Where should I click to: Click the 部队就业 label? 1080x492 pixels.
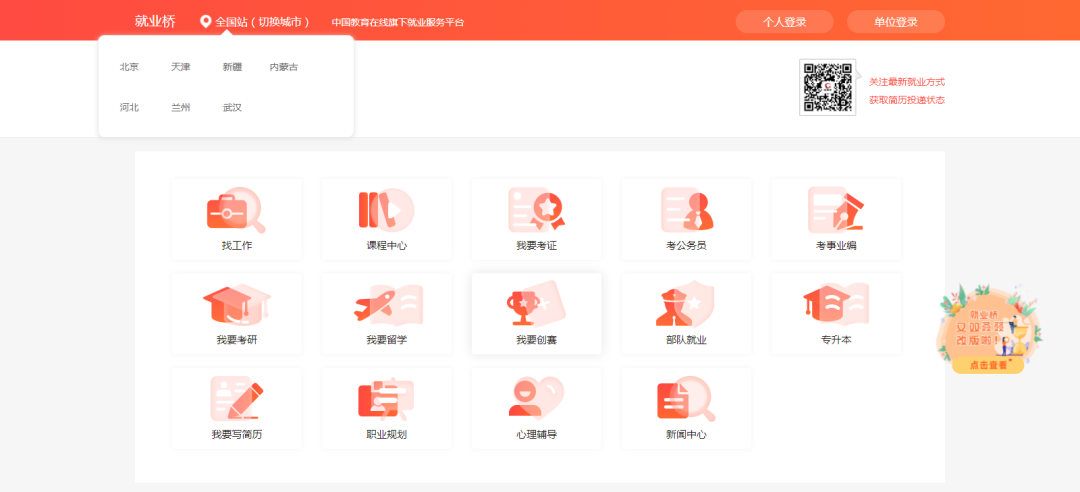coord(686,340)
